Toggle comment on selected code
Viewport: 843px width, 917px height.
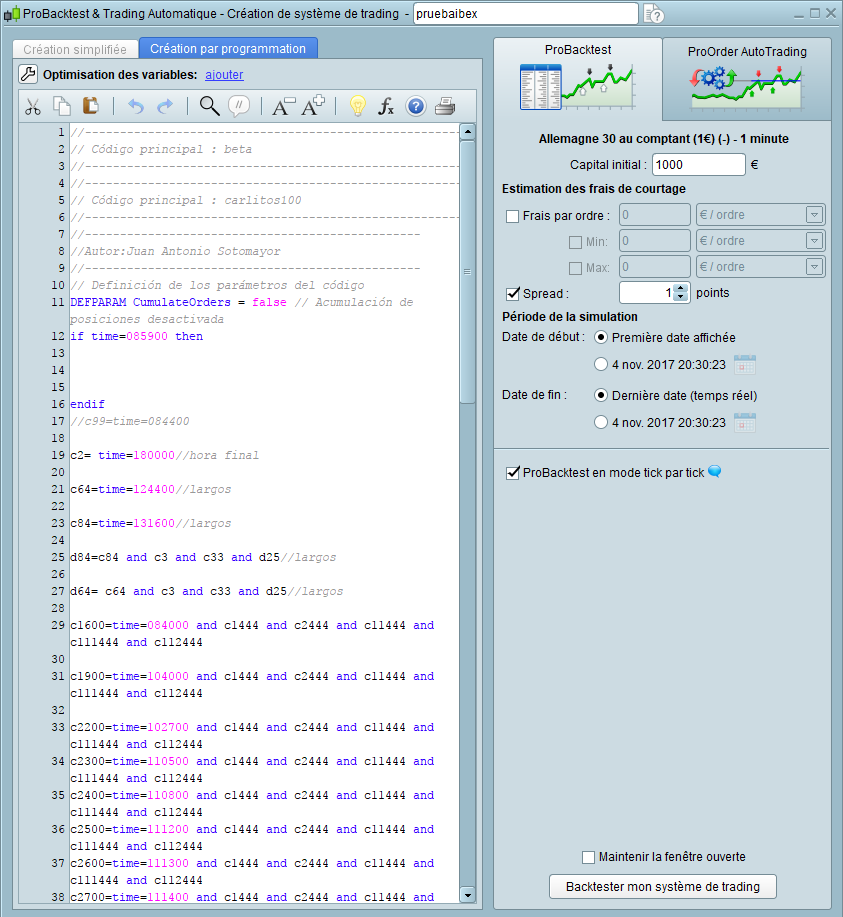click(x=239, y=106)
